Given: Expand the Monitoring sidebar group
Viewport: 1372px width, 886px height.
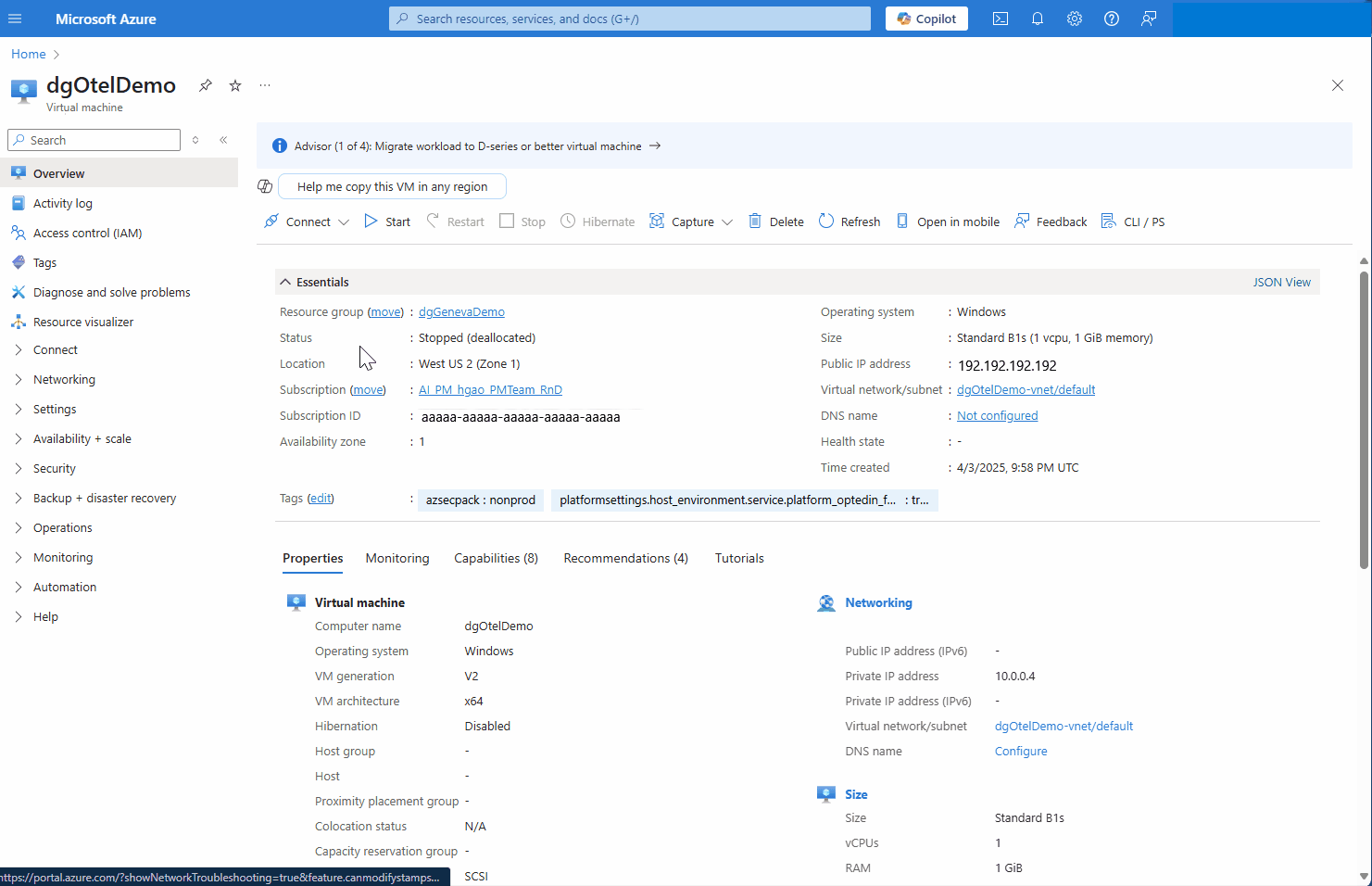Looking at the screenshot, I should [x=19, y=557].
